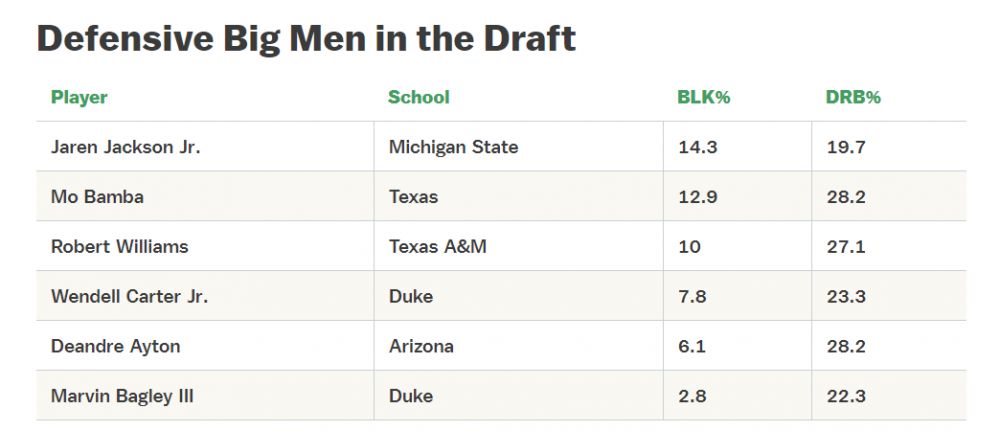Click the Mo Bamba player name
Viewport: 1000px width, 431px height.
pos(97,197)
